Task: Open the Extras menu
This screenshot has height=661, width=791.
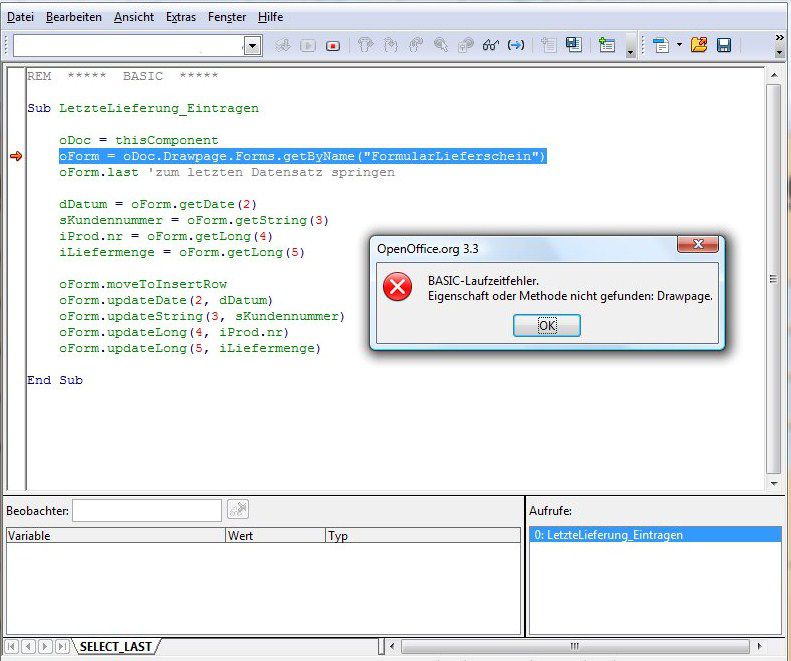Action: [x=181, y=17]
